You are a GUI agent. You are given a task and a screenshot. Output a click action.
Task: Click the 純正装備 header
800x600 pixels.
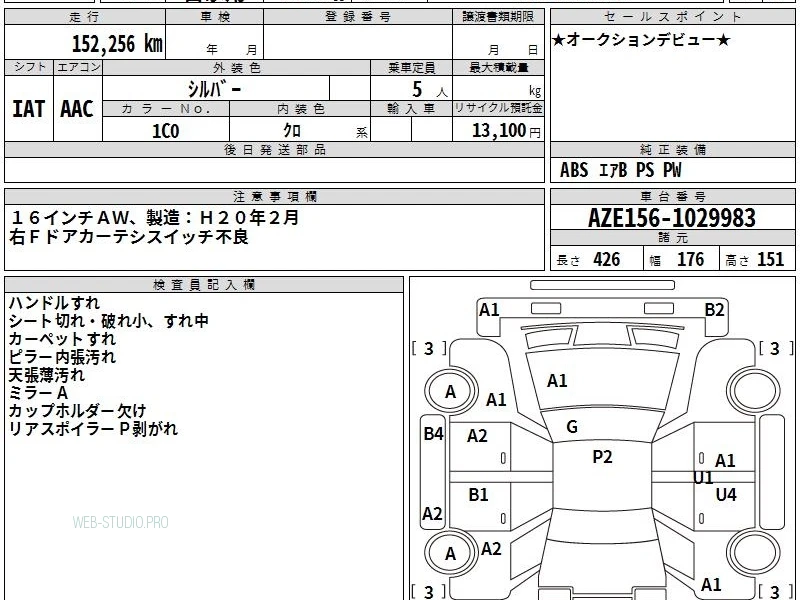pyautogui.click(x=673, y=149)
